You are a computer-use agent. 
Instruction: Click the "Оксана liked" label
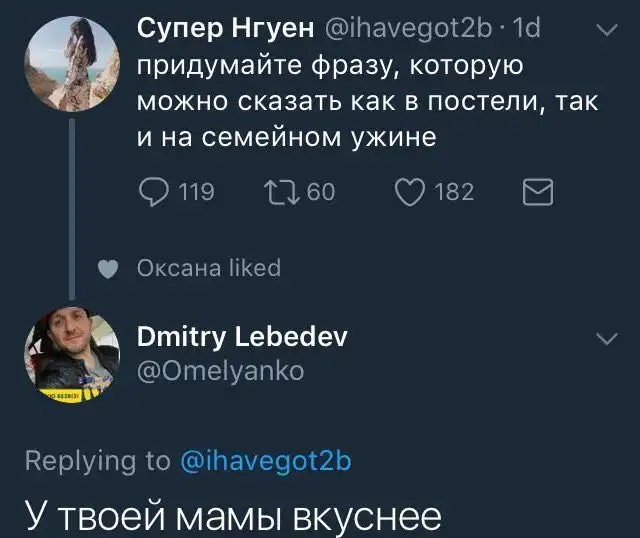click(x=208, y=268)
